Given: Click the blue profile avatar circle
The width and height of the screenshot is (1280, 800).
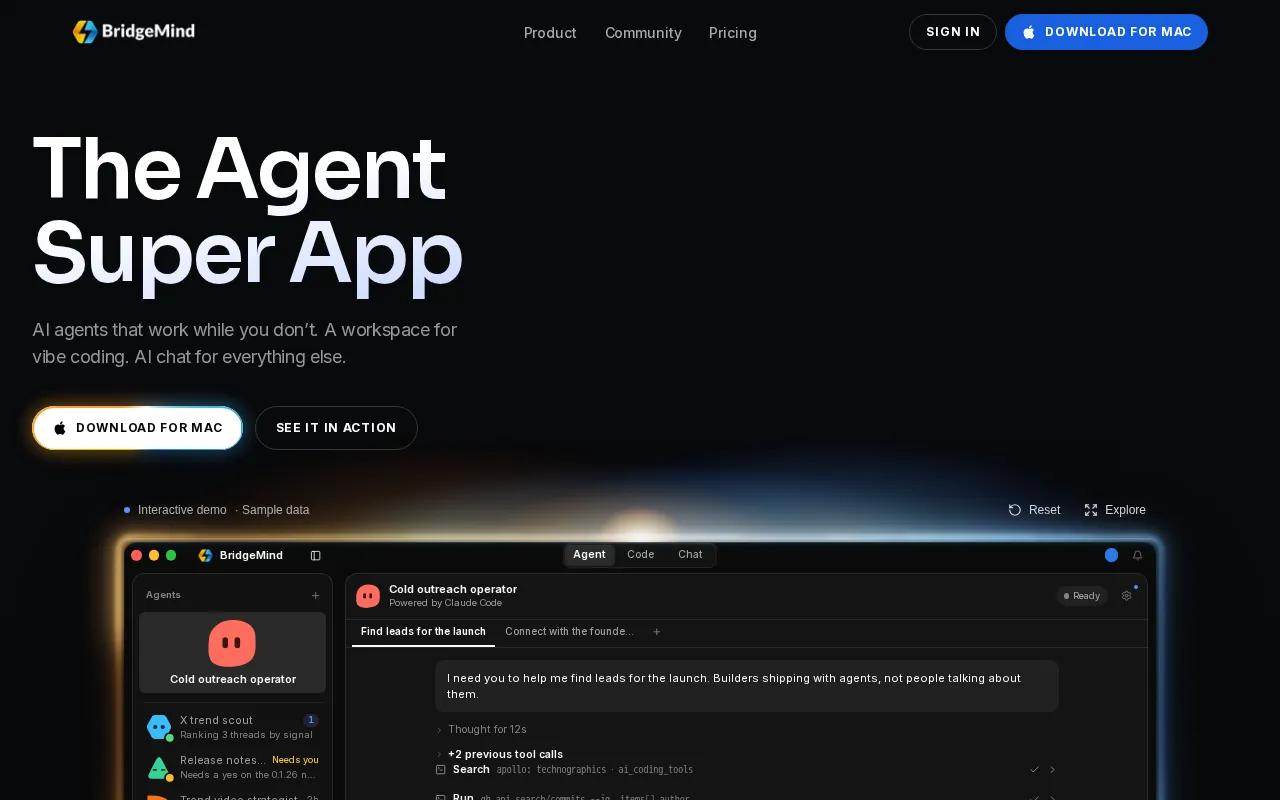Looking at the screenshot, I should point(1111,555).
